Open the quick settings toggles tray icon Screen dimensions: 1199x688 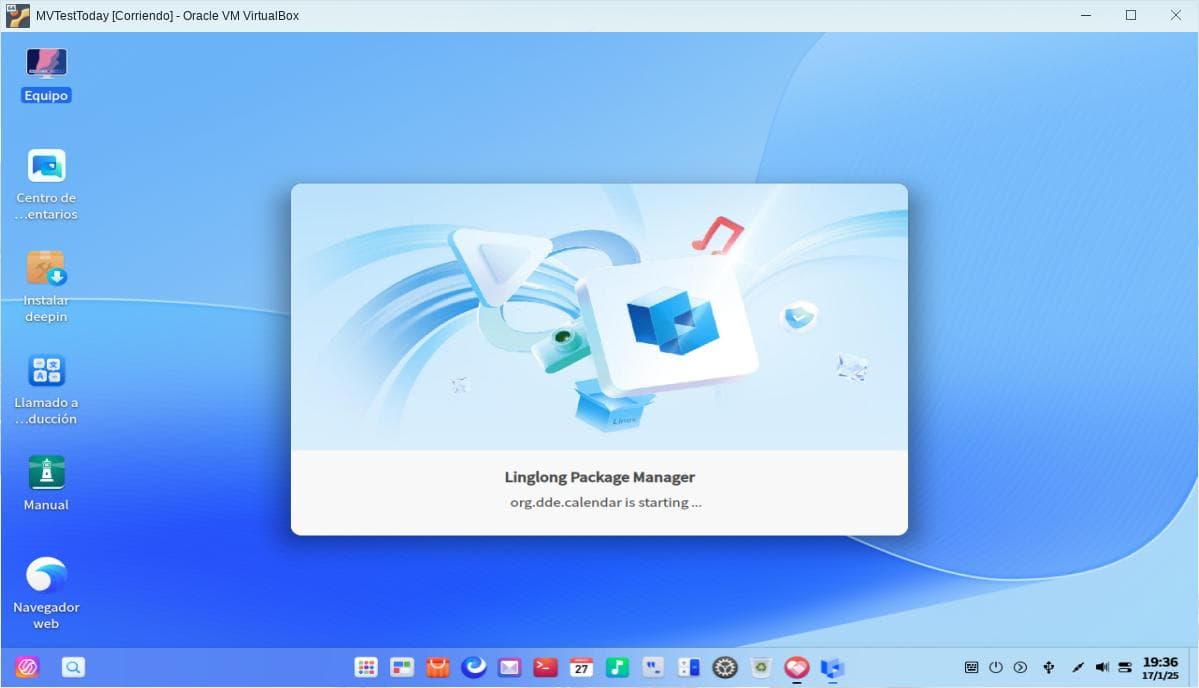tap(1125, 667)
